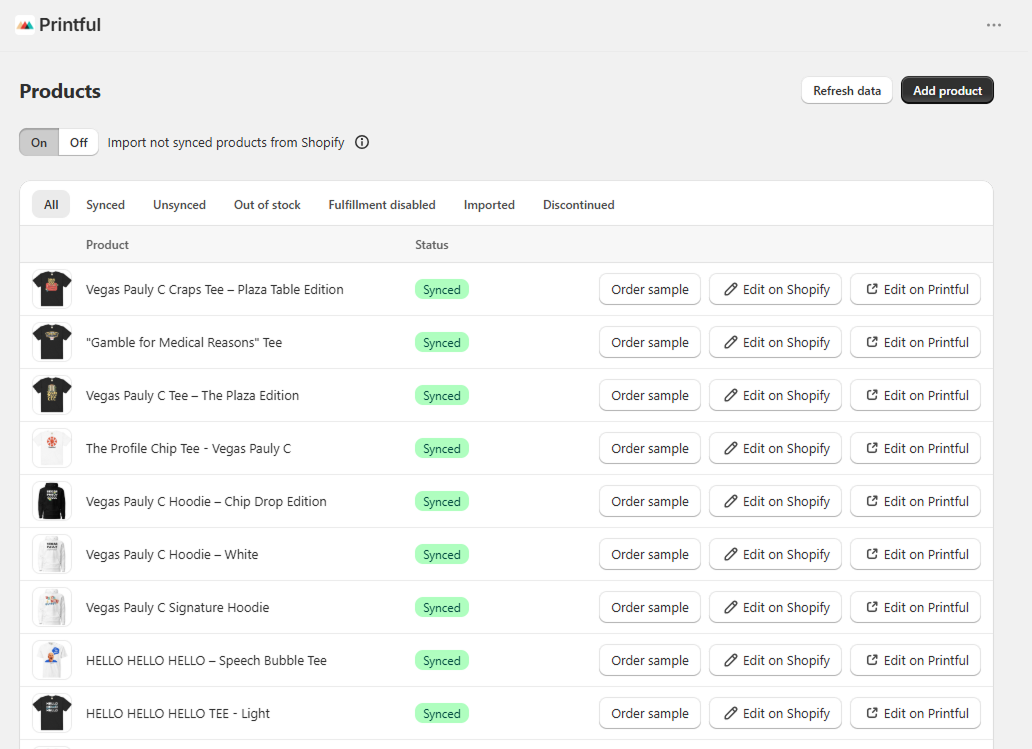Screen dimensions: 1032x749
Task: Click the Printful logo icon
Action: pos(25,25)
